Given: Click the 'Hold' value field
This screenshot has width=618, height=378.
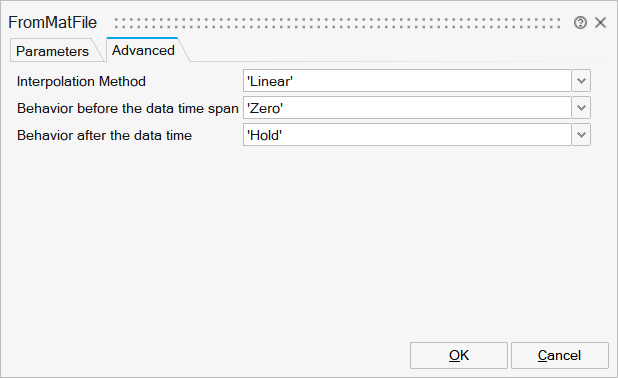Looking at the screenshot, I should 407,135.
